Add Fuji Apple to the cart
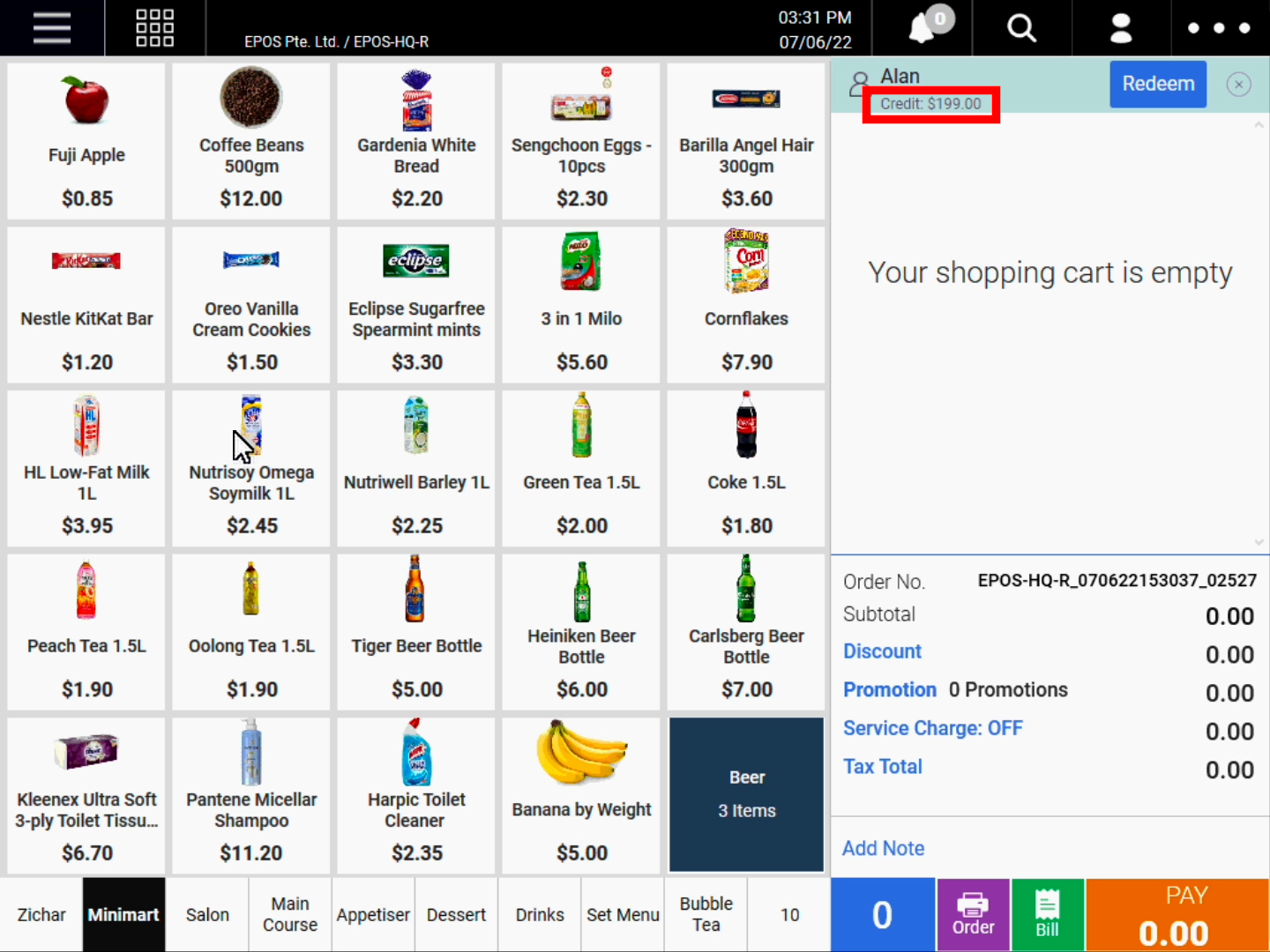 [x=86, y=141]
